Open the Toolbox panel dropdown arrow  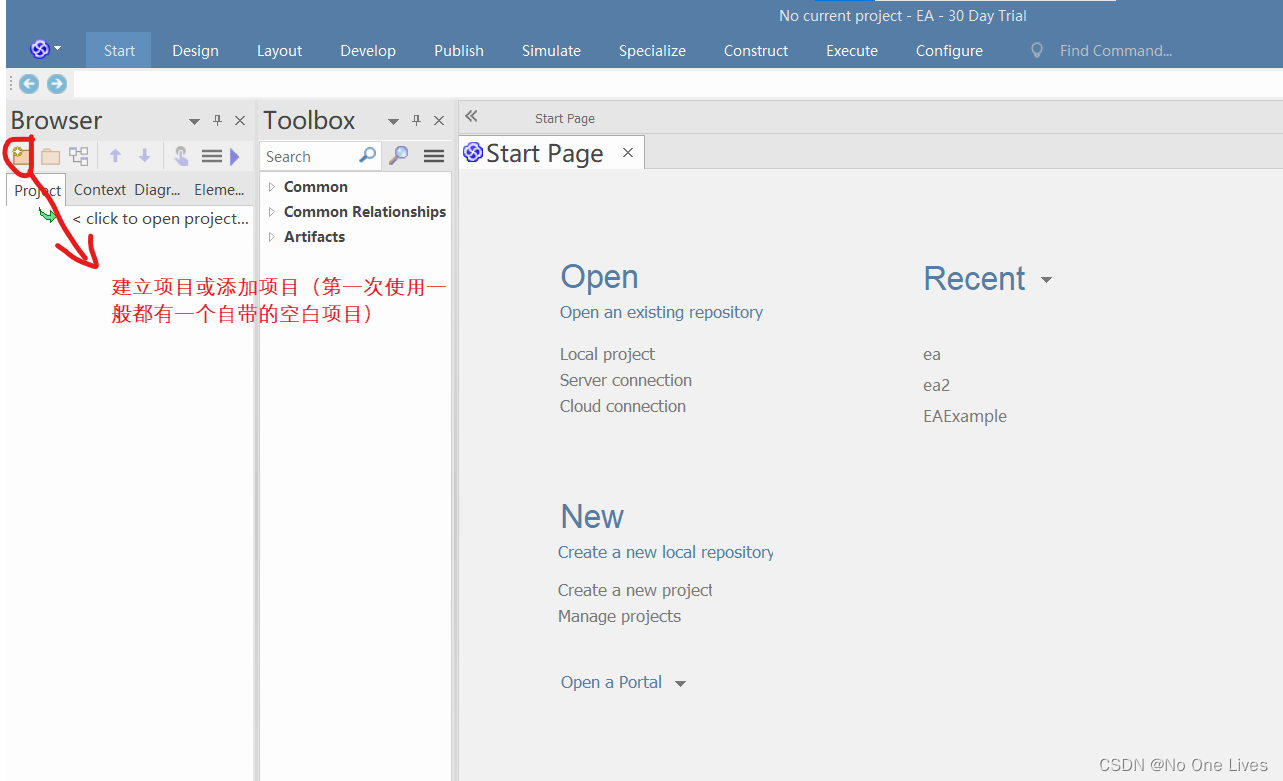point(394,122)
